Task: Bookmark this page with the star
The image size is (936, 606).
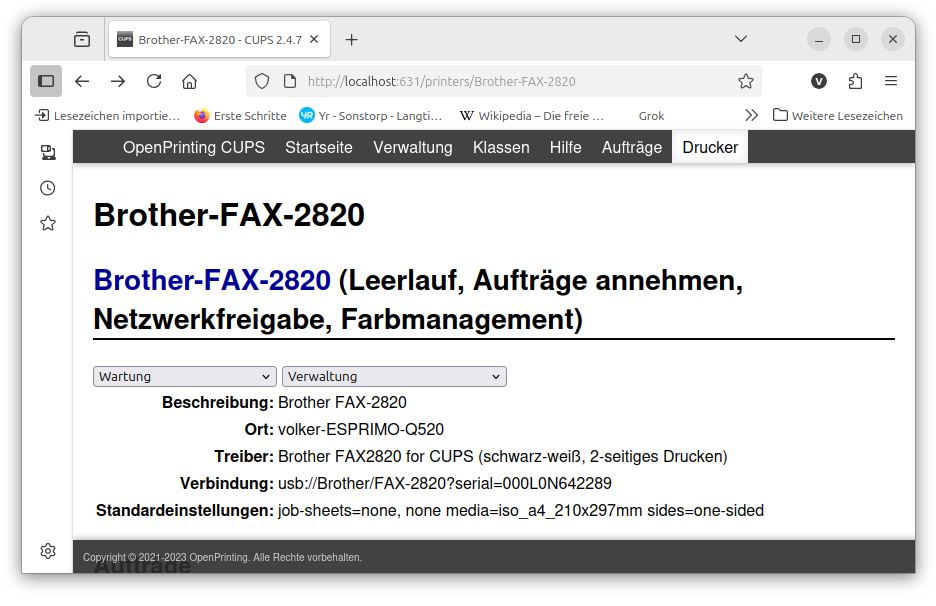Action: coord(746,81)
